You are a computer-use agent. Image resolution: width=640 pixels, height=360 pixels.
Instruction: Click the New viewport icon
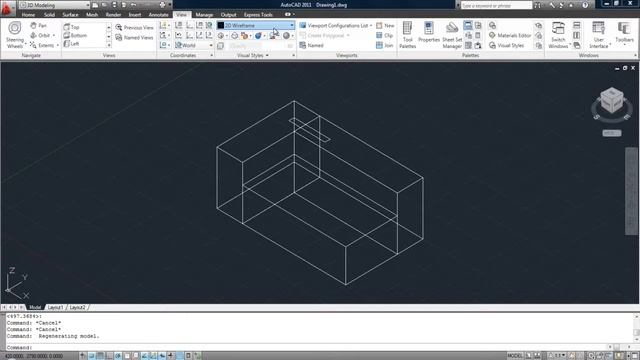[x=385, y=25]
